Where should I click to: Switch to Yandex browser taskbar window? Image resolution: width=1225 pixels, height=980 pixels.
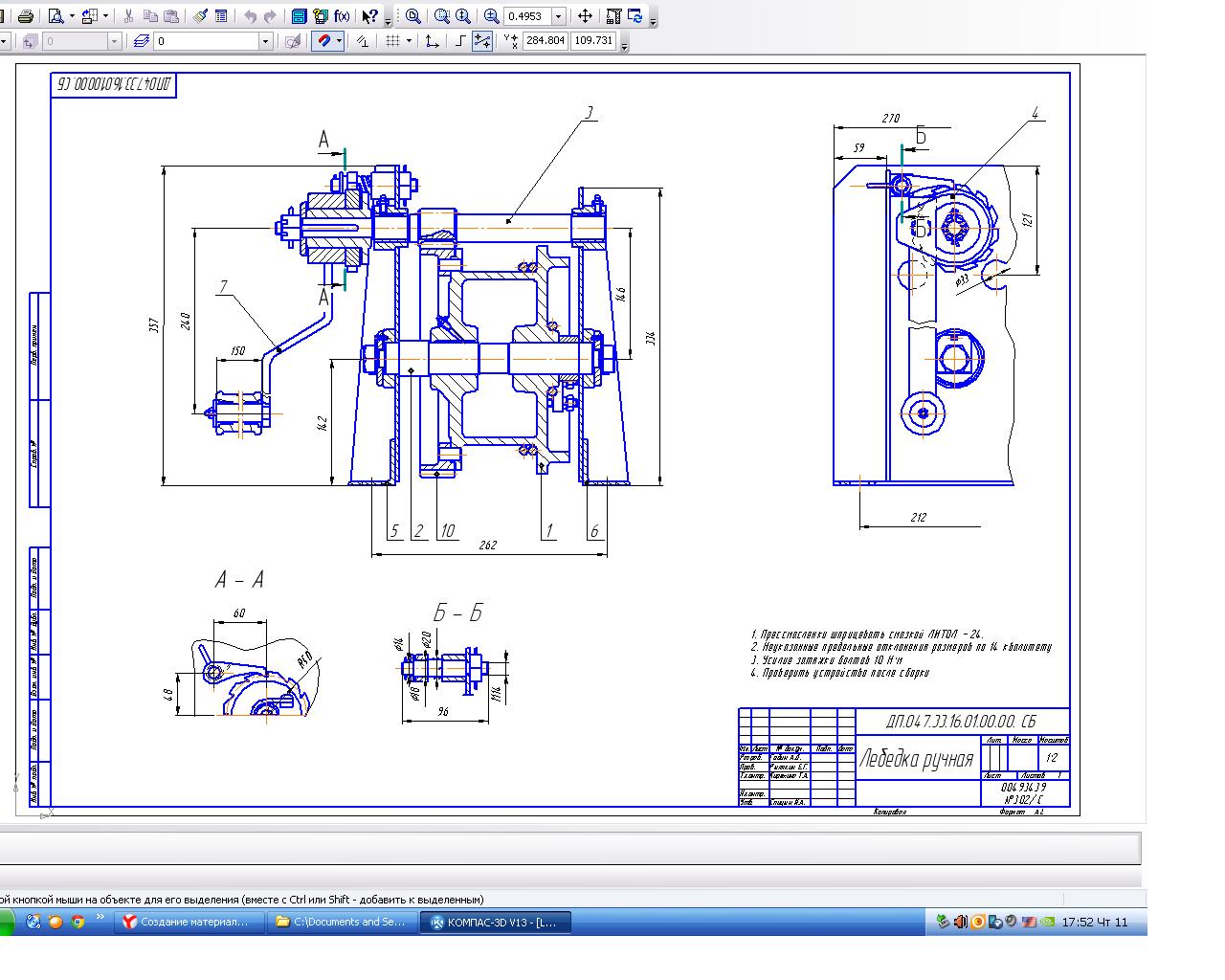pyautogui.click(x=189, y=922)
